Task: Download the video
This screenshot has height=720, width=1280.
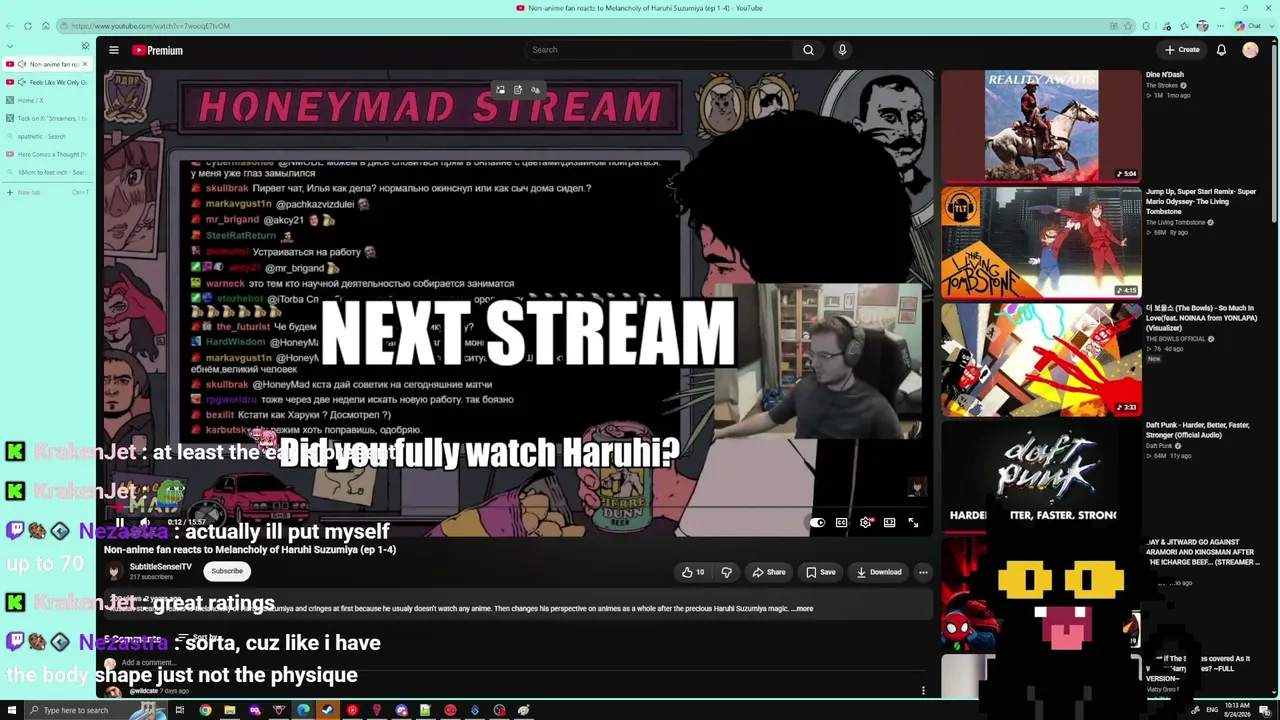Action: pyautogui.click(x=880, y=572)
